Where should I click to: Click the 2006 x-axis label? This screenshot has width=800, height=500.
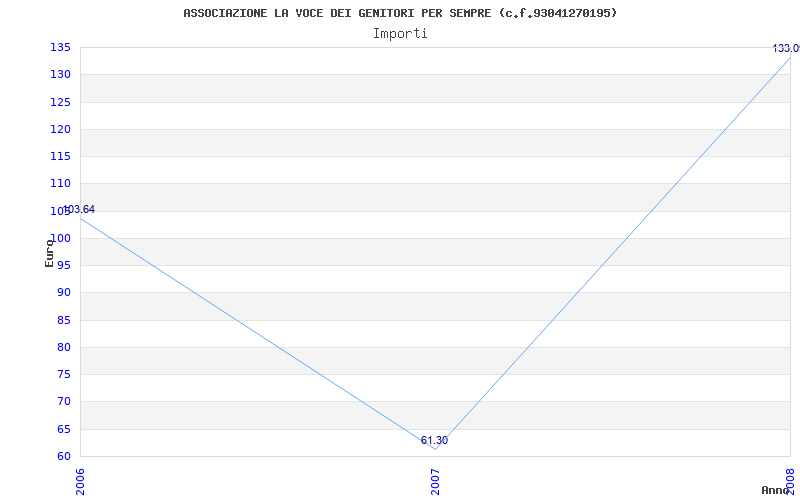pyautogui.click(x=80, y=481)
